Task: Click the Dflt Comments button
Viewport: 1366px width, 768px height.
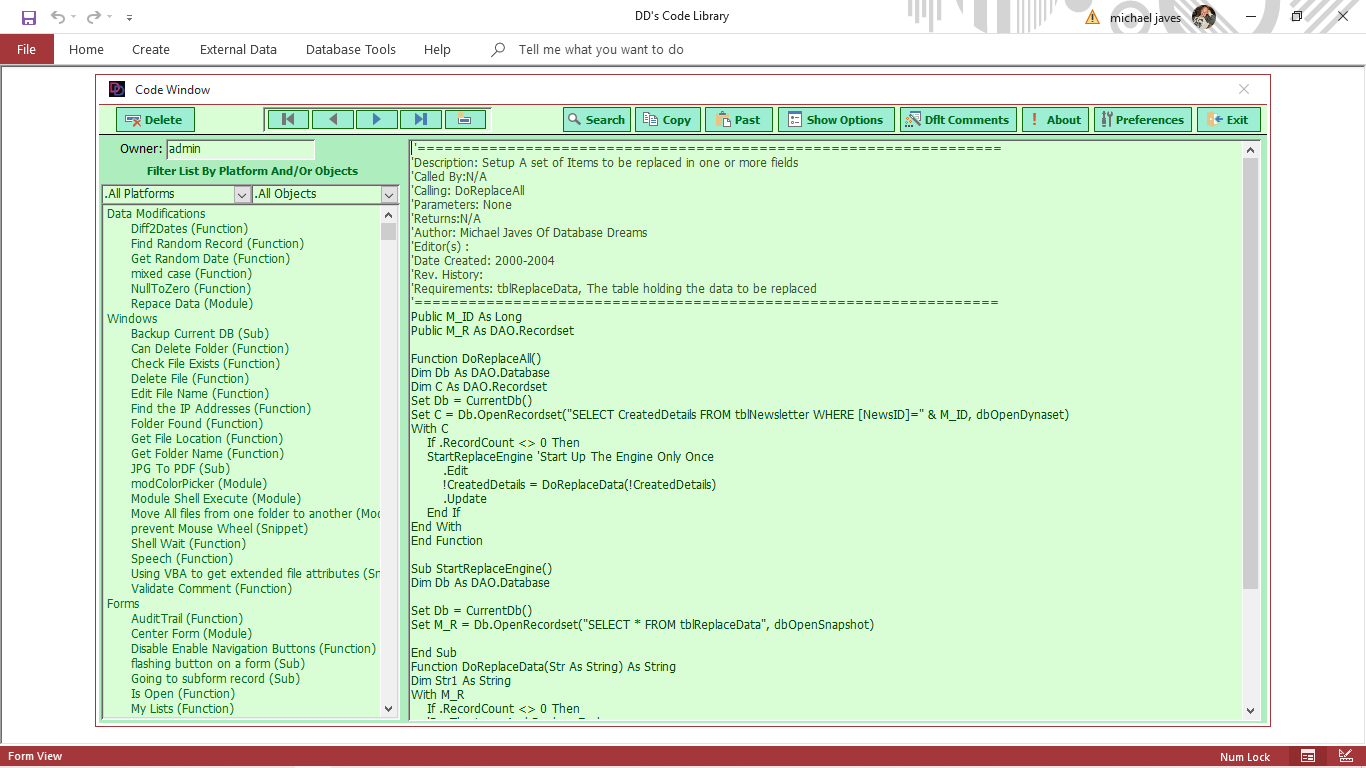Action: tap(958, 120)
